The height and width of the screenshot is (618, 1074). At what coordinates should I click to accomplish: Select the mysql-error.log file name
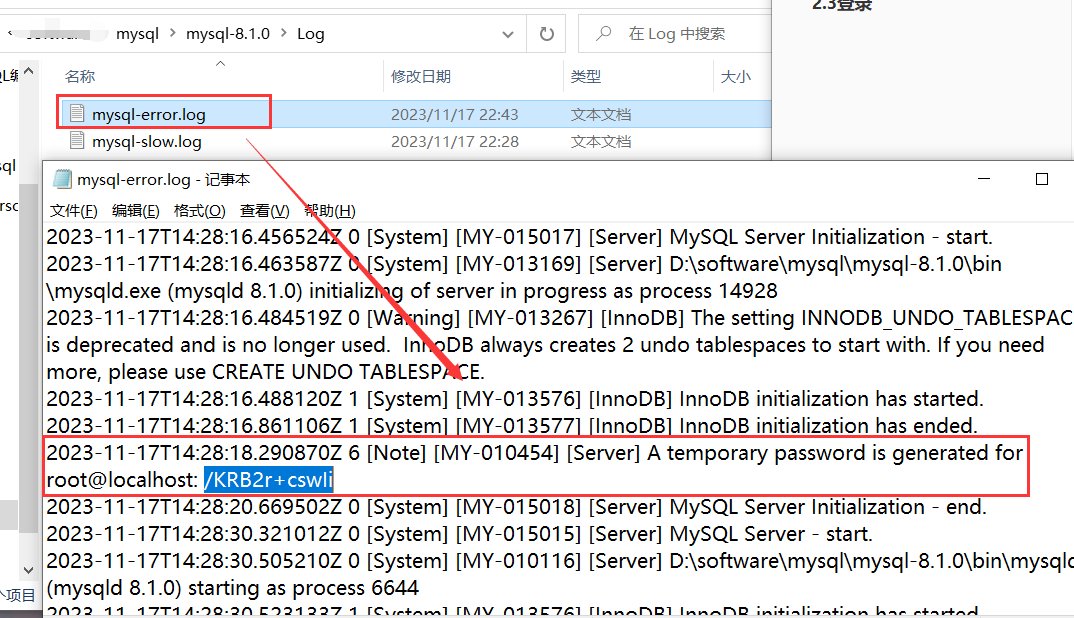[x=149, y=114]
